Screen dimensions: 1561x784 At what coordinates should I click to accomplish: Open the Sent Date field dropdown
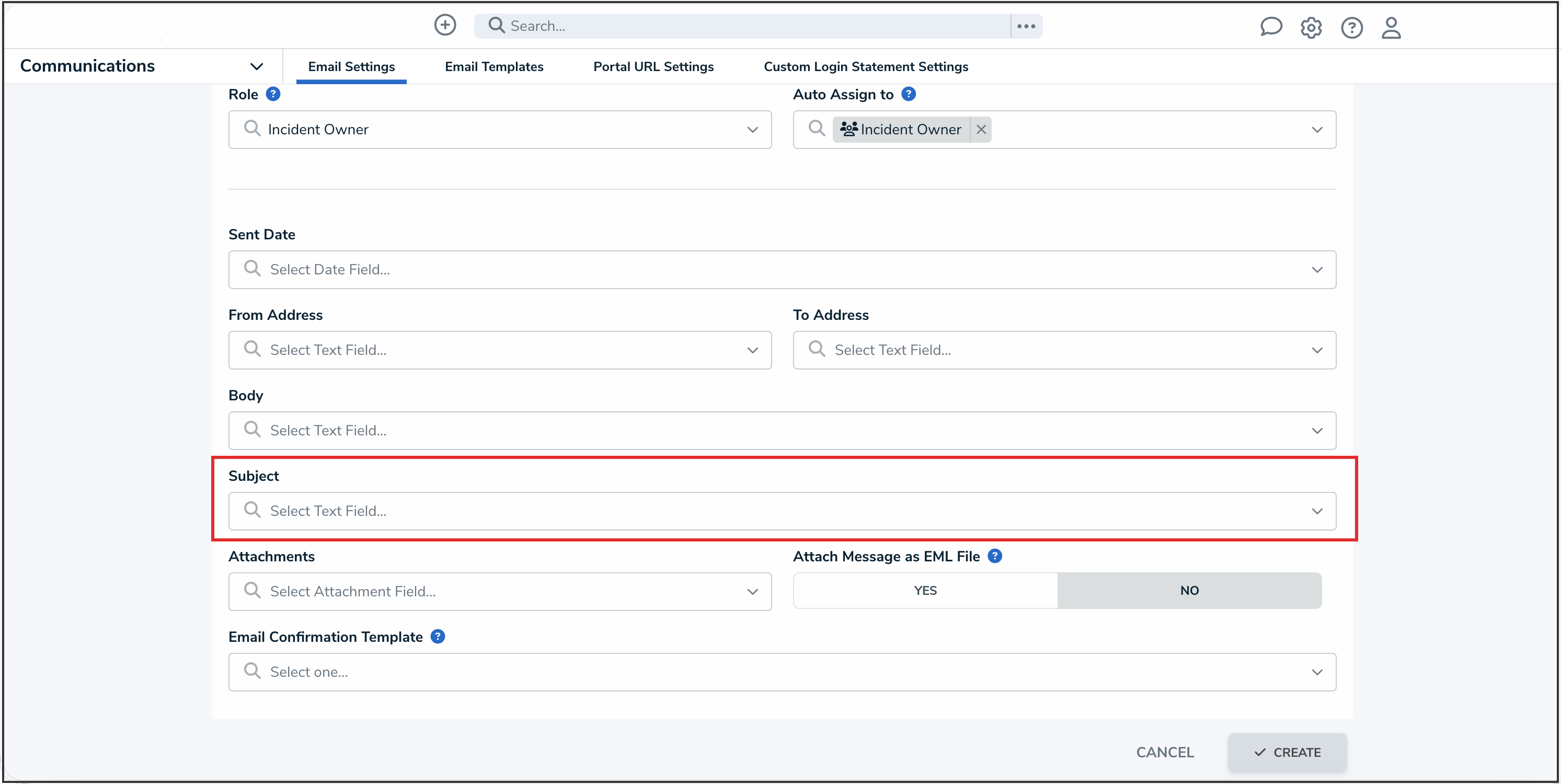1317,270
